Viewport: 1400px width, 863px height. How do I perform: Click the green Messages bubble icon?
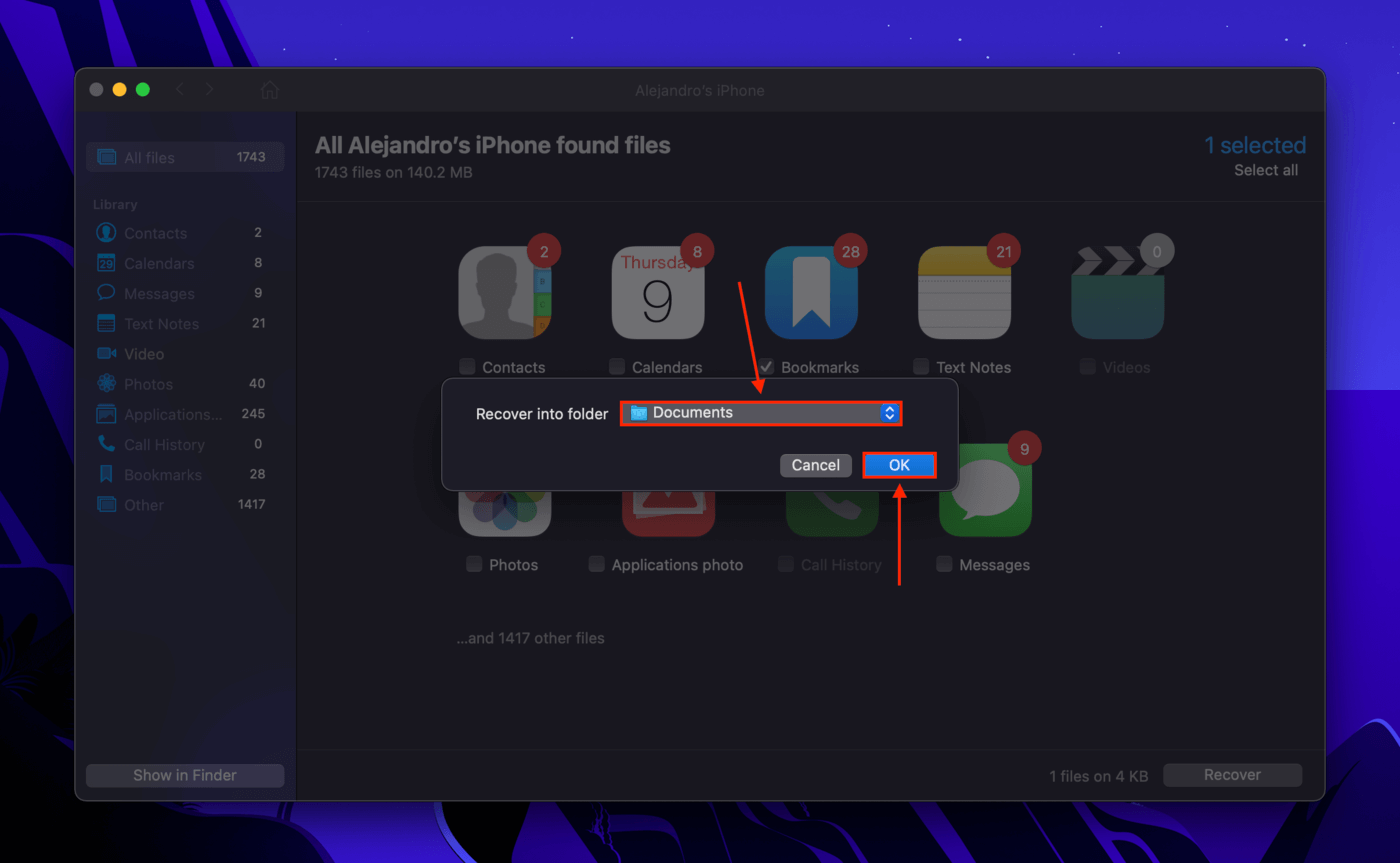tap(985, 490)
